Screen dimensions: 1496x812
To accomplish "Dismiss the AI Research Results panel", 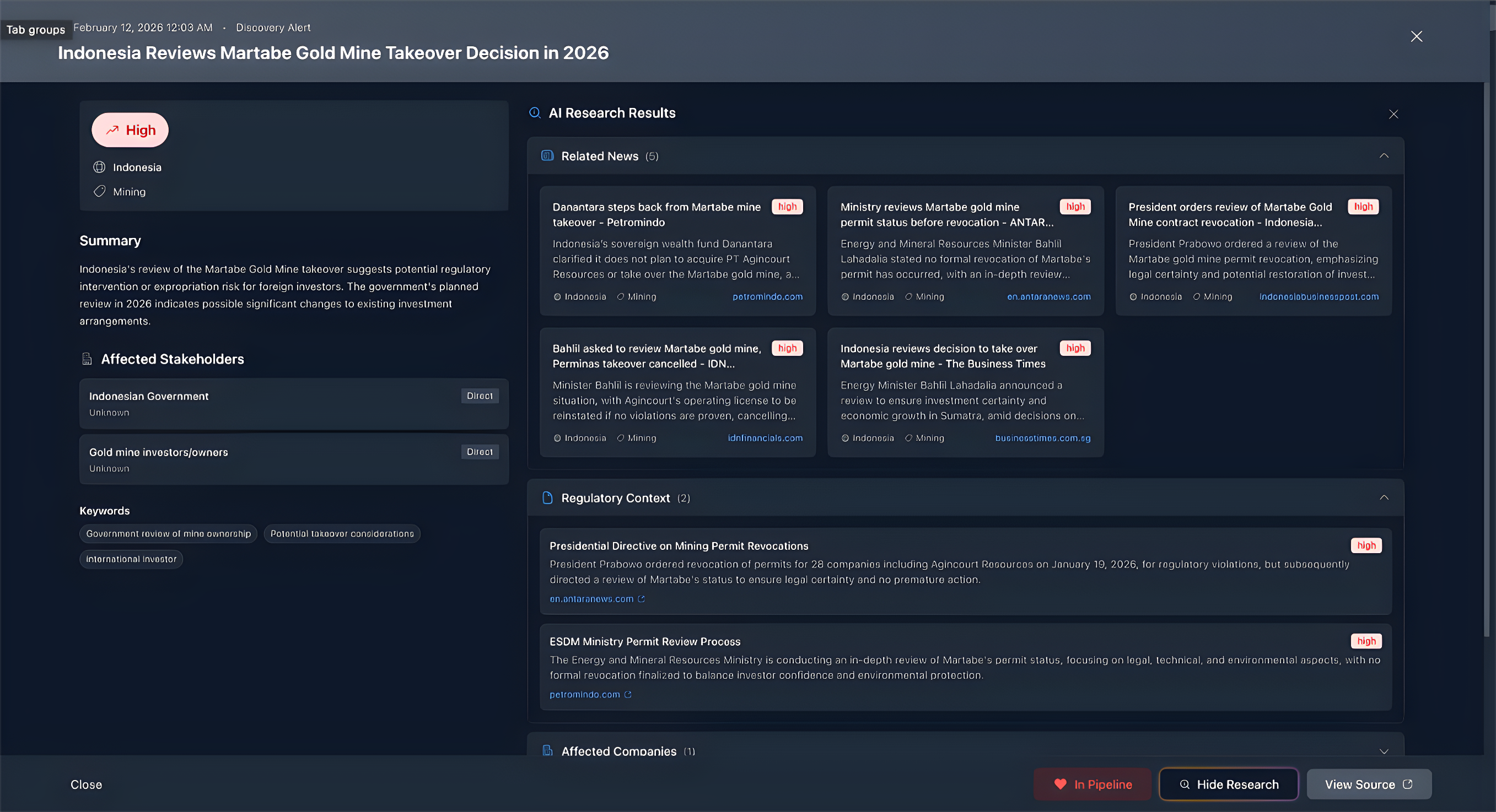I will pos(1394,114).
